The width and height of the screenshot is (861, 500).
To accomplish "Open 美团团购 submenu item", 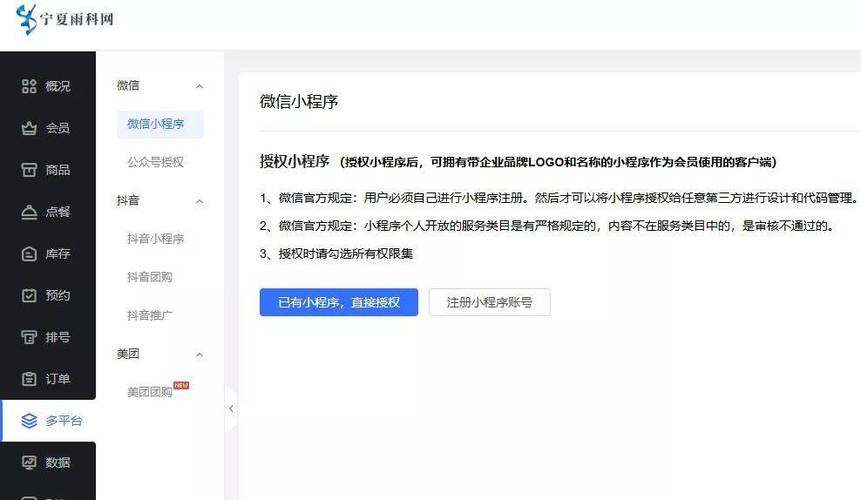I will [150, 392].
